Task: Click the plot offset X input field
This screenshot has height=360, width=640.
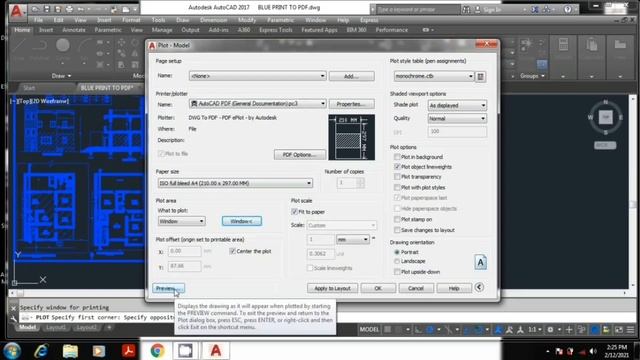Action: pos(184,251)
